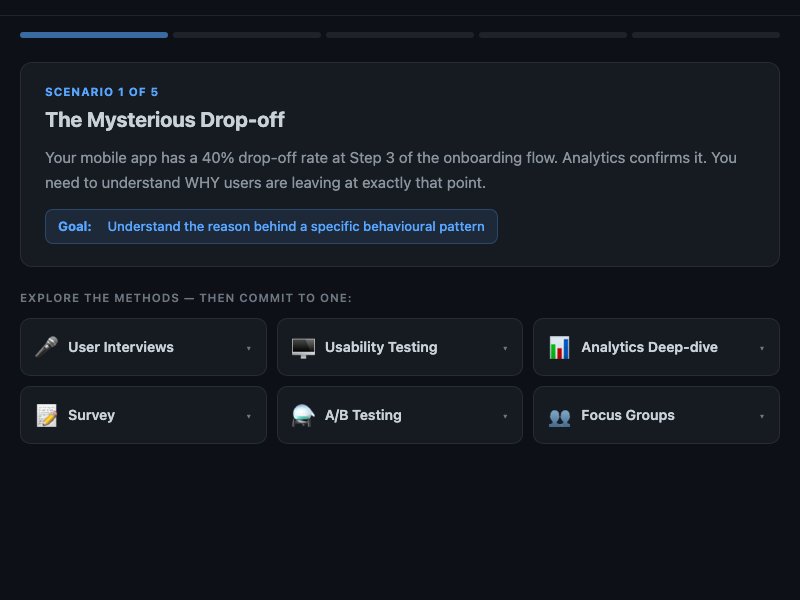Click the Goal behavioural pattern badge

(271, 227)
